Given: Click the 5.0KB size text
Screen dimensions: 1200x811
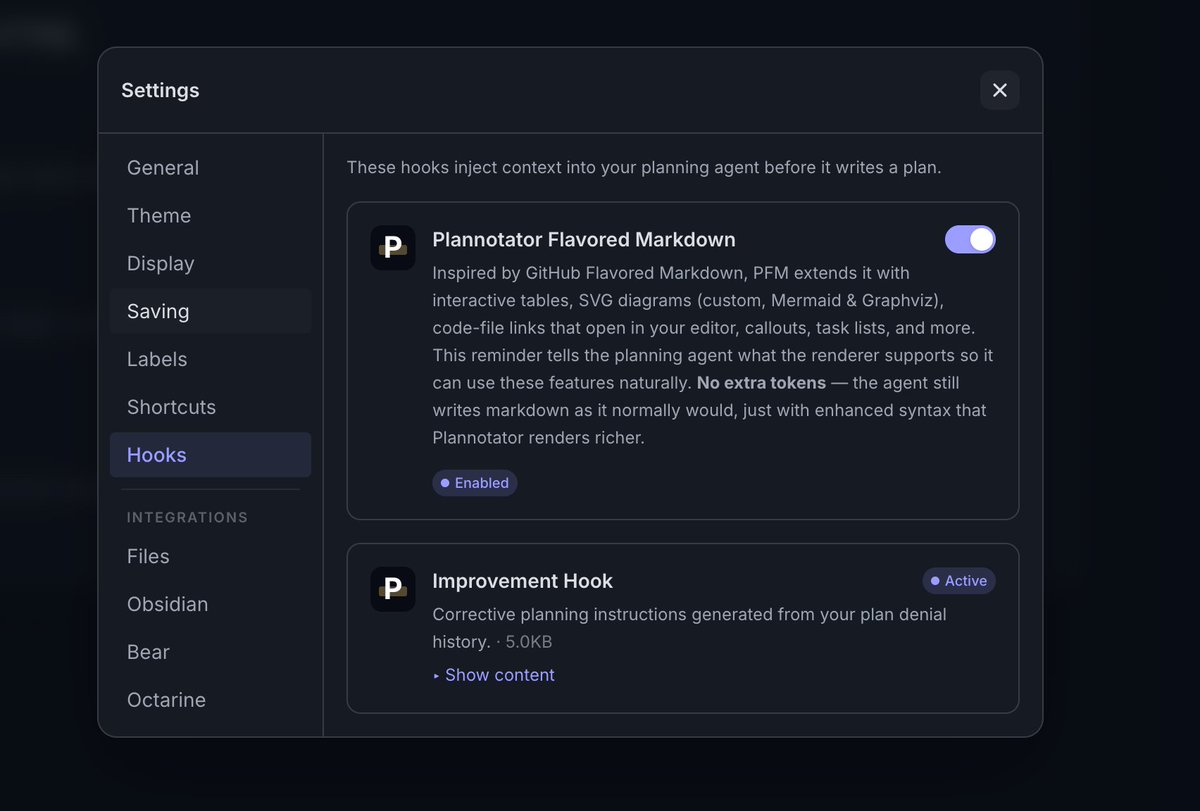Looking at the screenshot, I should pos(530,642).
